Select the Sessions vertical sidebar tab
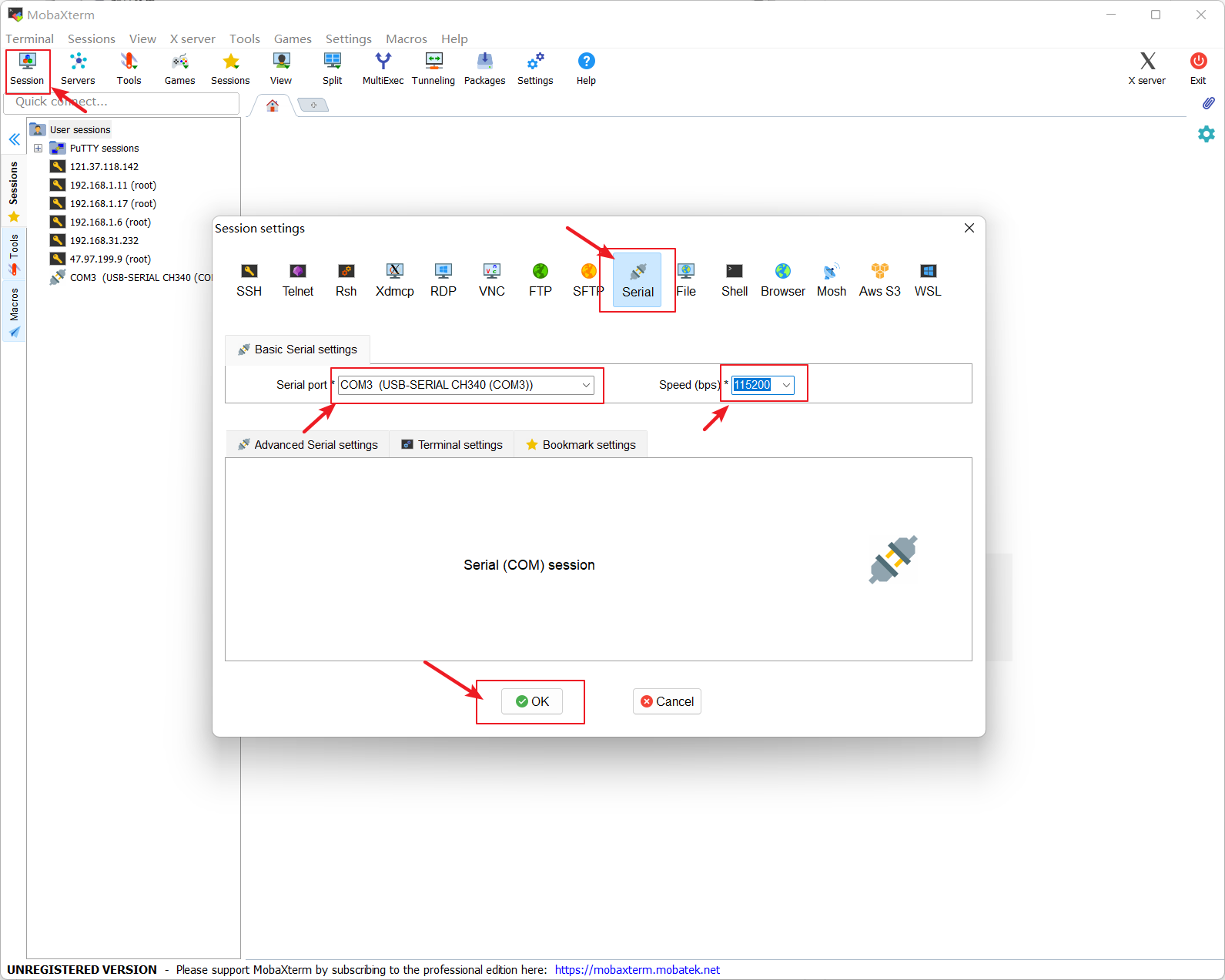 (x=14, y=191)
